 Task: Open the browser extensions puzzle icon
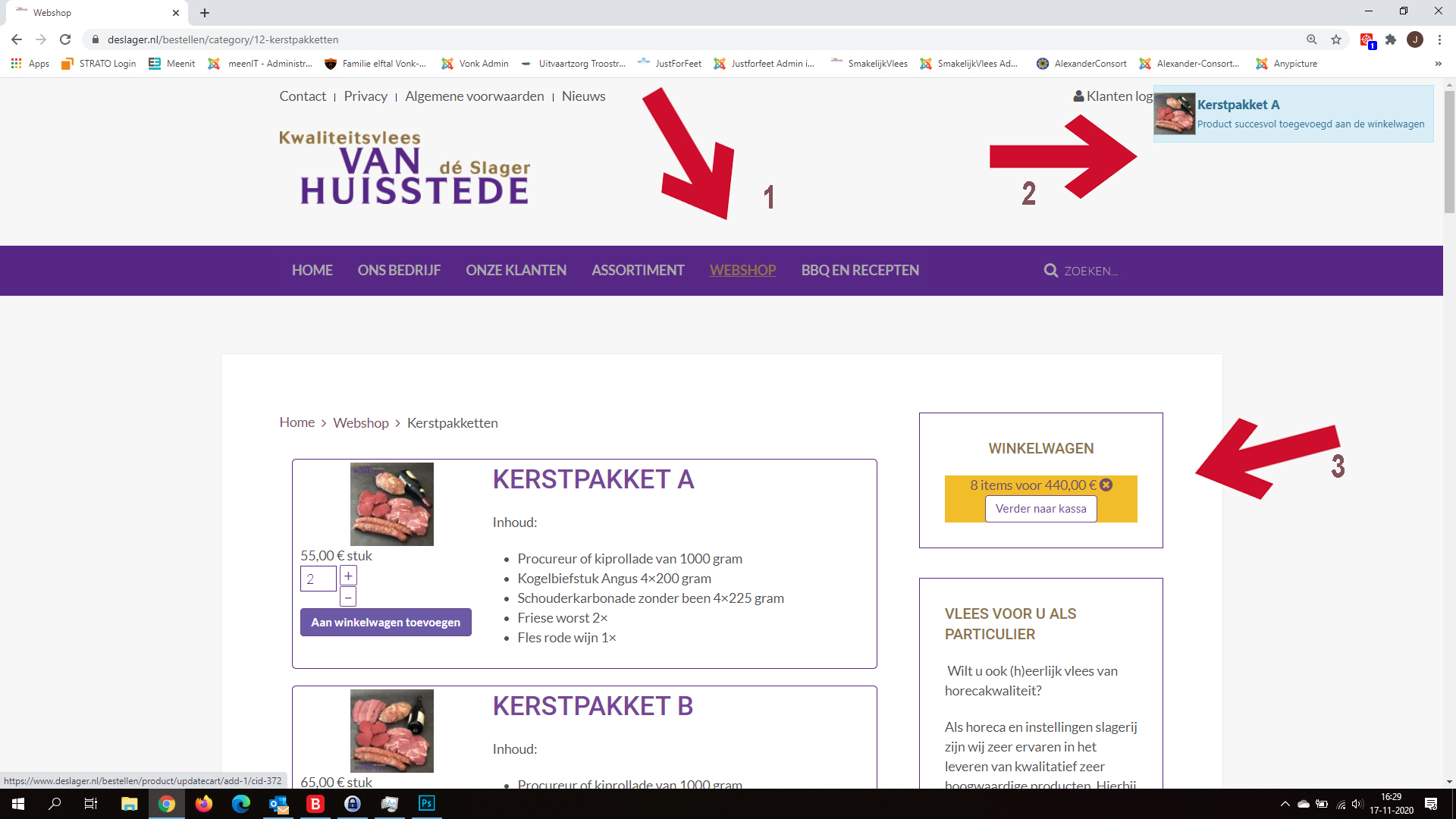tap(1391, 39)
